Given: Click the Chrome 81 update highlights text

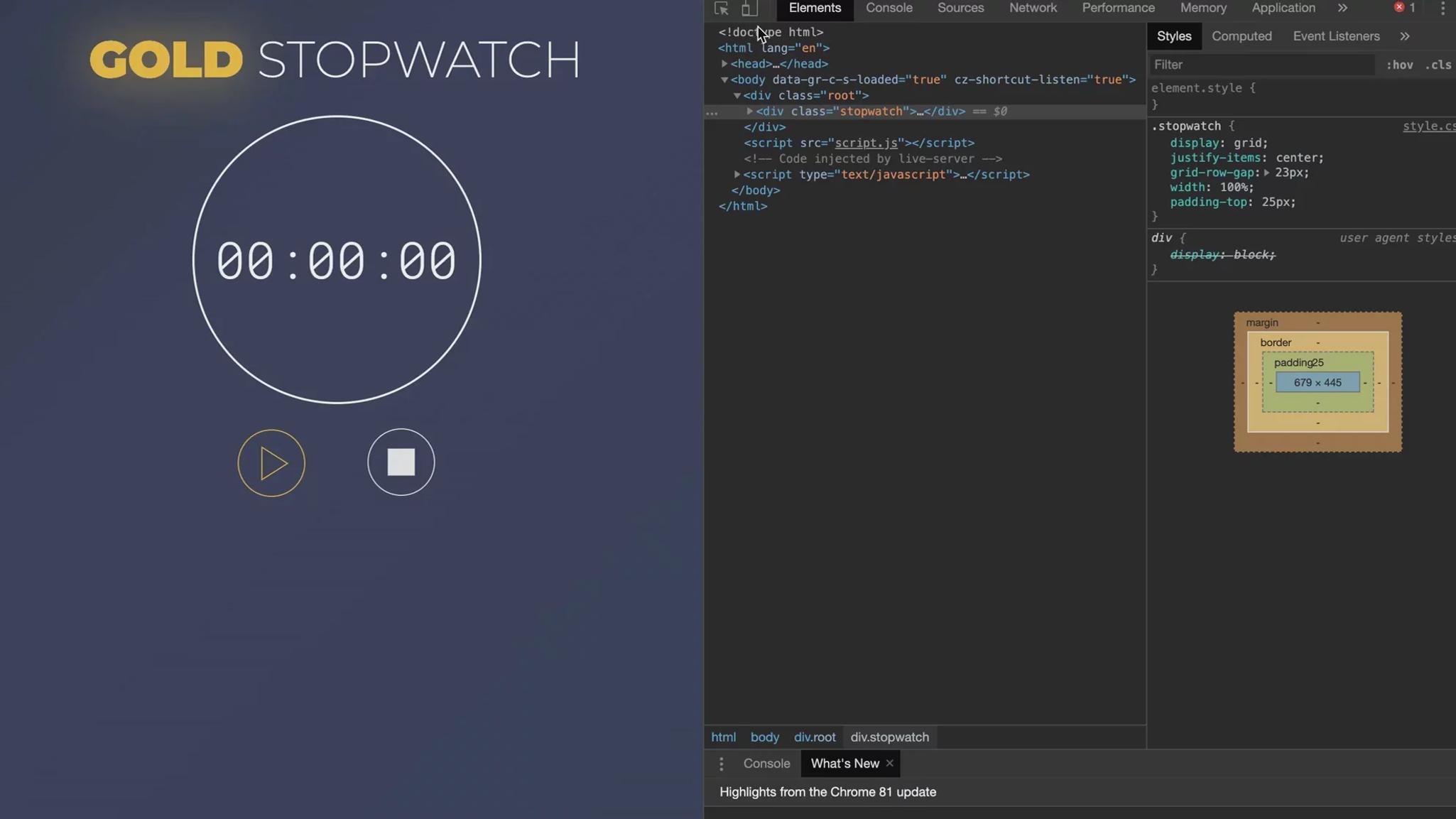Looking at the screenshot, I should click(827, 792).
